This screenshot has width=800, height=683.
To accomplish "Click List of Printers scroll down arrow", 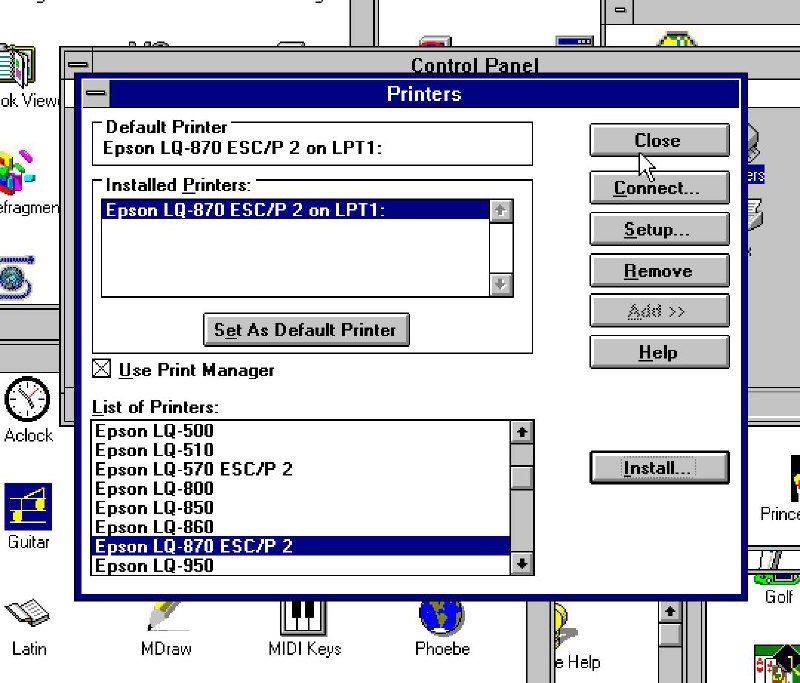I will tap(521, 564).
